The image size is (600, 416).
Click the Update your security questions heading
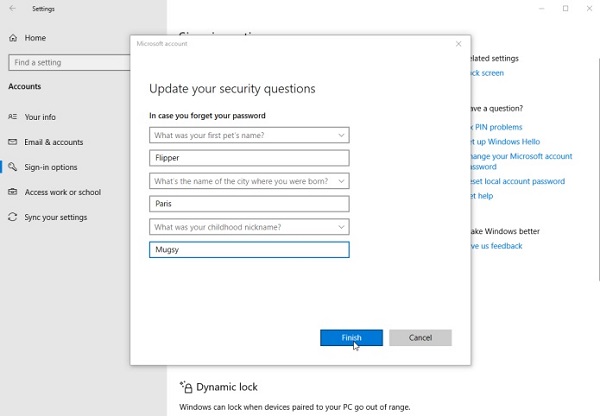click(x=232, y=89)
